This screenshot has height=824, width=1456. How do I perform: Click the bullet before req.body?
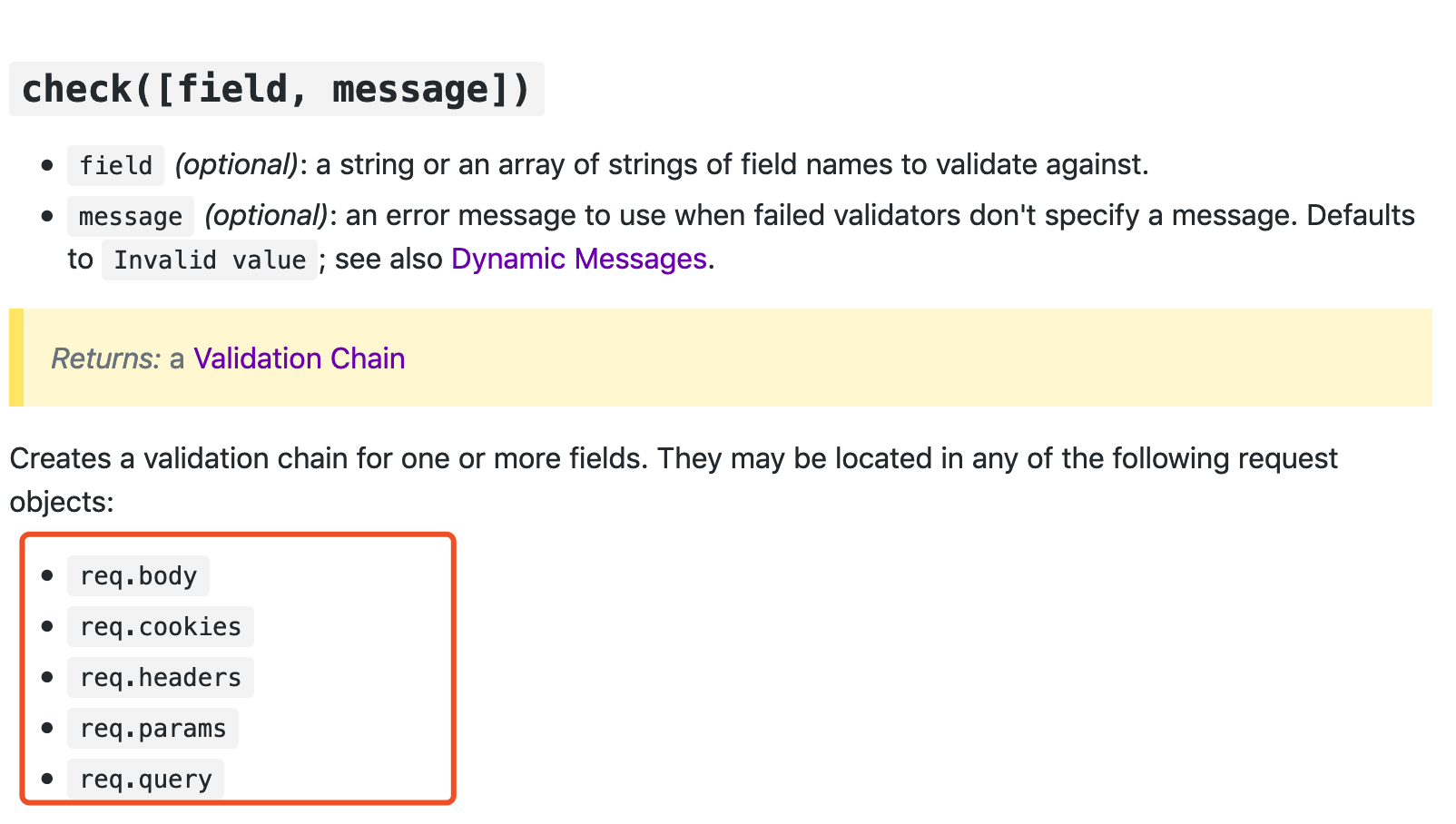click(x=47, y=575)
